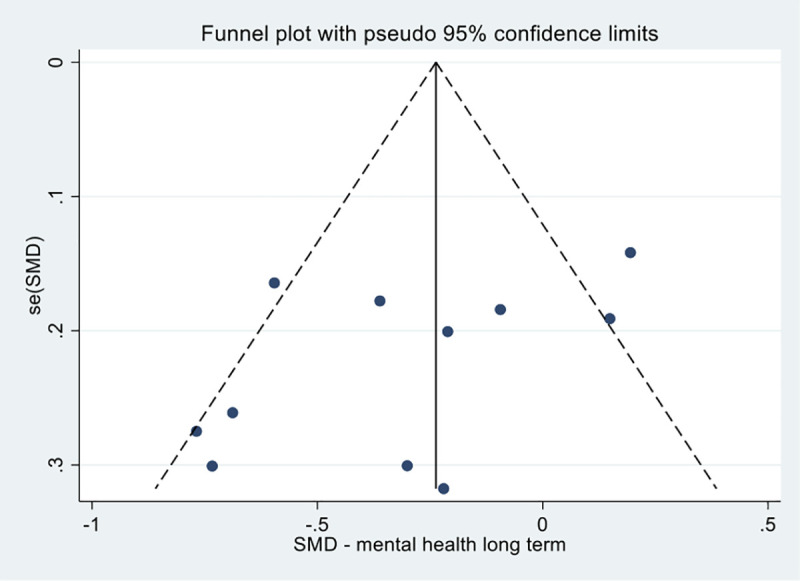800x581 pixels.
Task: Select the data point just right of the vertical line
Action: tap(447, 331)
